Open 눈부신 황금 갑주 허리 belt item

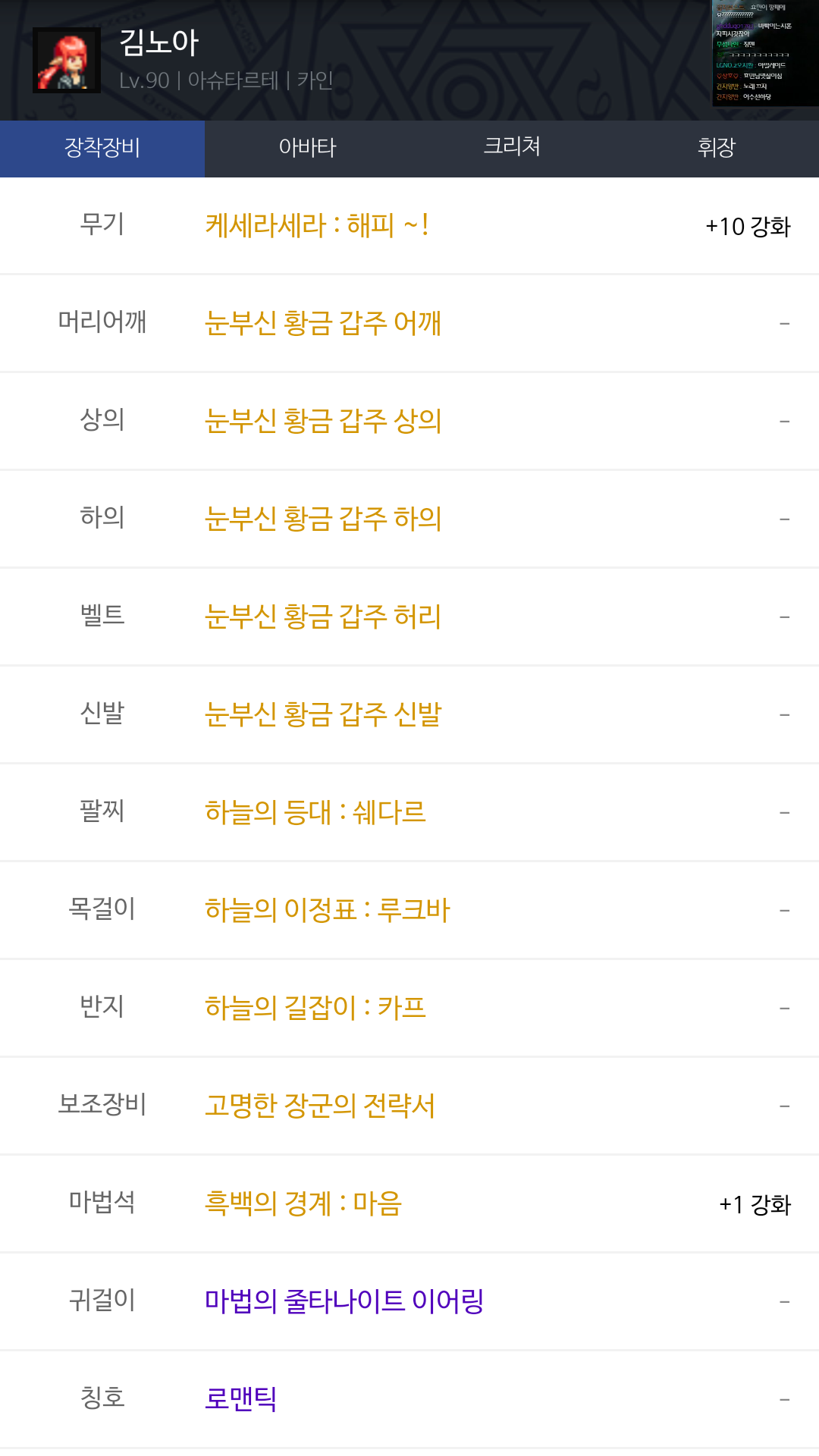point(323,617)
